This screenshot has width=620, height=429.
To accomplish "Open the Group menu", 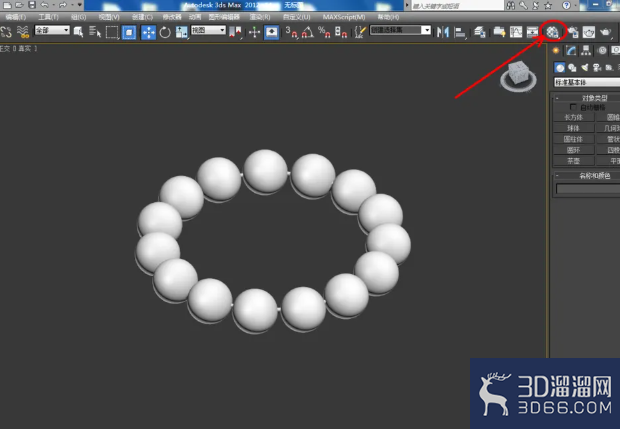I will tap(78, 17).
